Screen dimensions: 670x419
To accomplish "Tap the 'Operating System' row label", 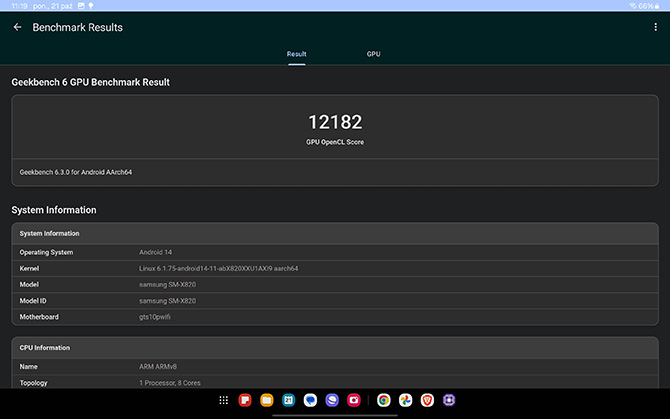I will [x=46, y=252].
